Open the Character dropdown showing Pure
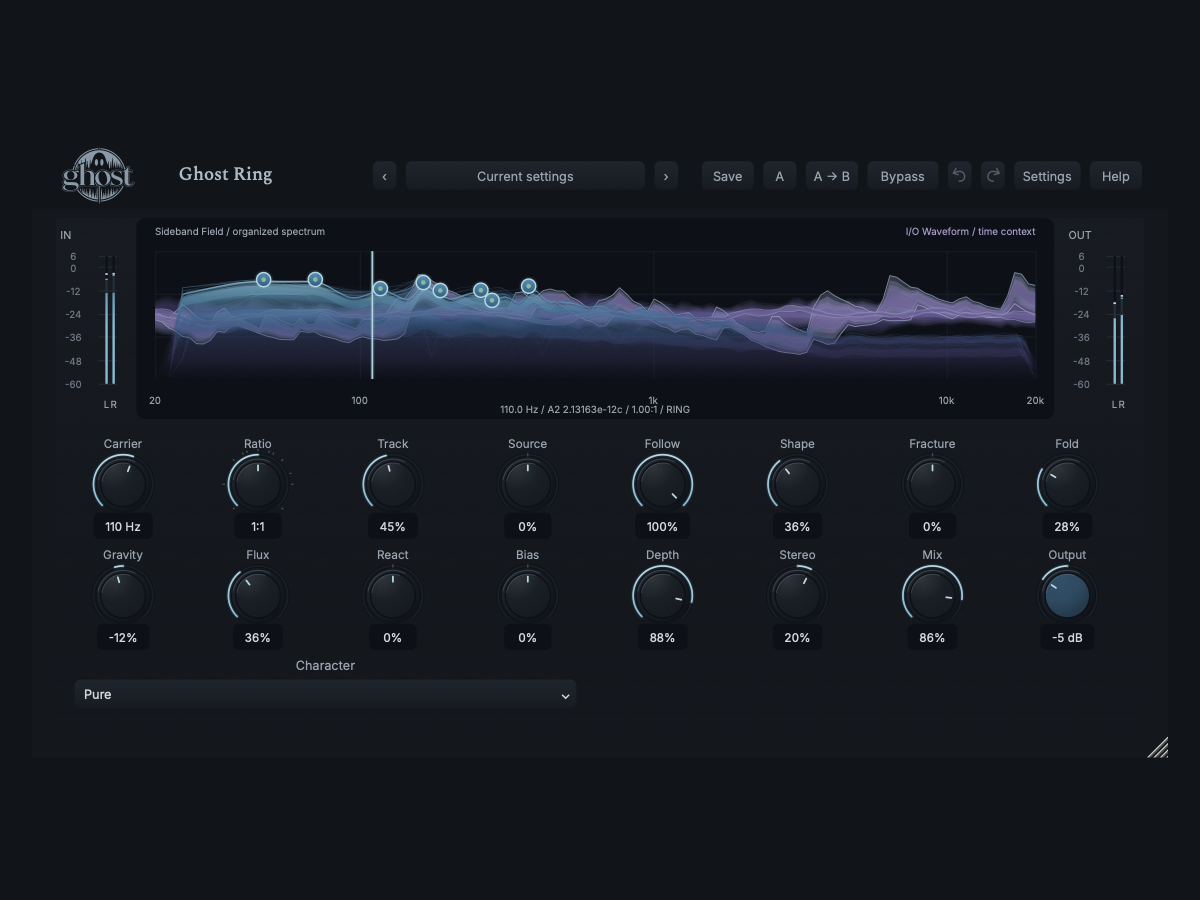Image resolution: width=1200 pixels, height=900 pixels. tap(325, 694)
